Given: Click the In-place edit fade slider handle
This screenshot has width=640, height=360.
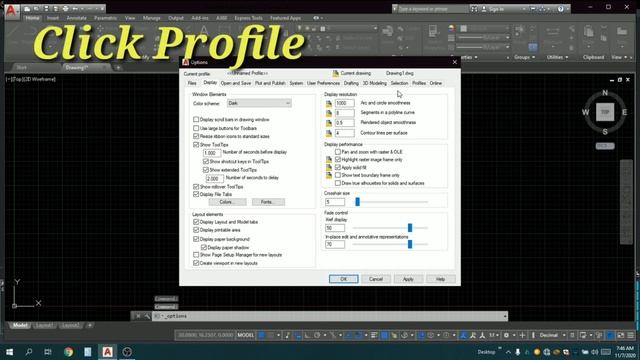Looking at the screenshot, I should point(410,244).
